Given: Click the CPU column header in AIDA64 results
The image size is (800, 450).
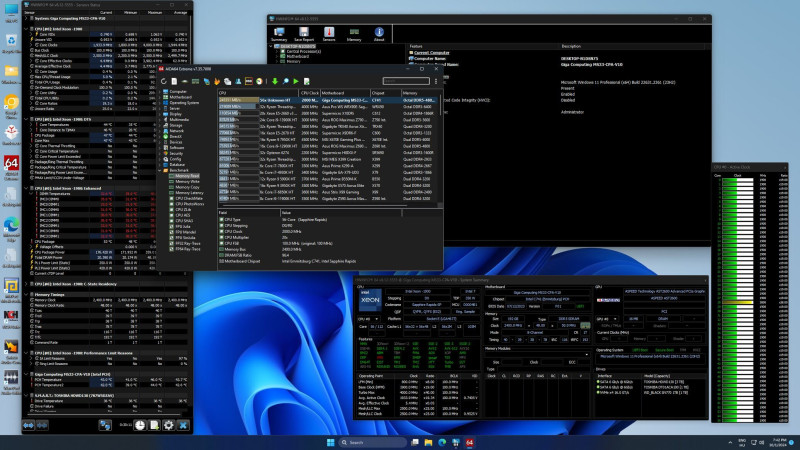Looking at the screenshot, I should point(258,93).
